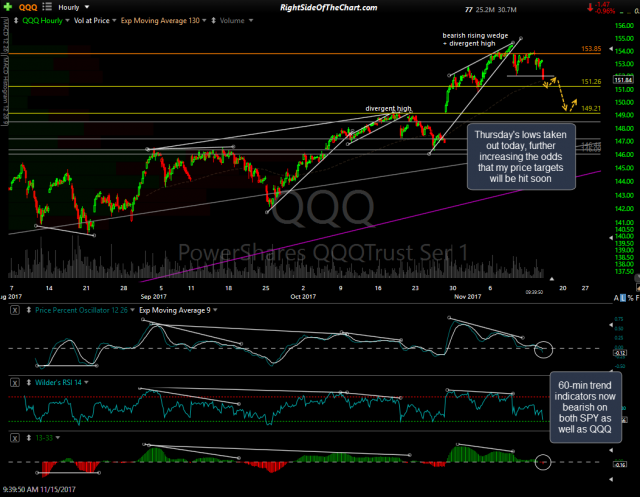Click the QQQ ticker symbol field
The image size is (640, 497).
click(28, 7)
